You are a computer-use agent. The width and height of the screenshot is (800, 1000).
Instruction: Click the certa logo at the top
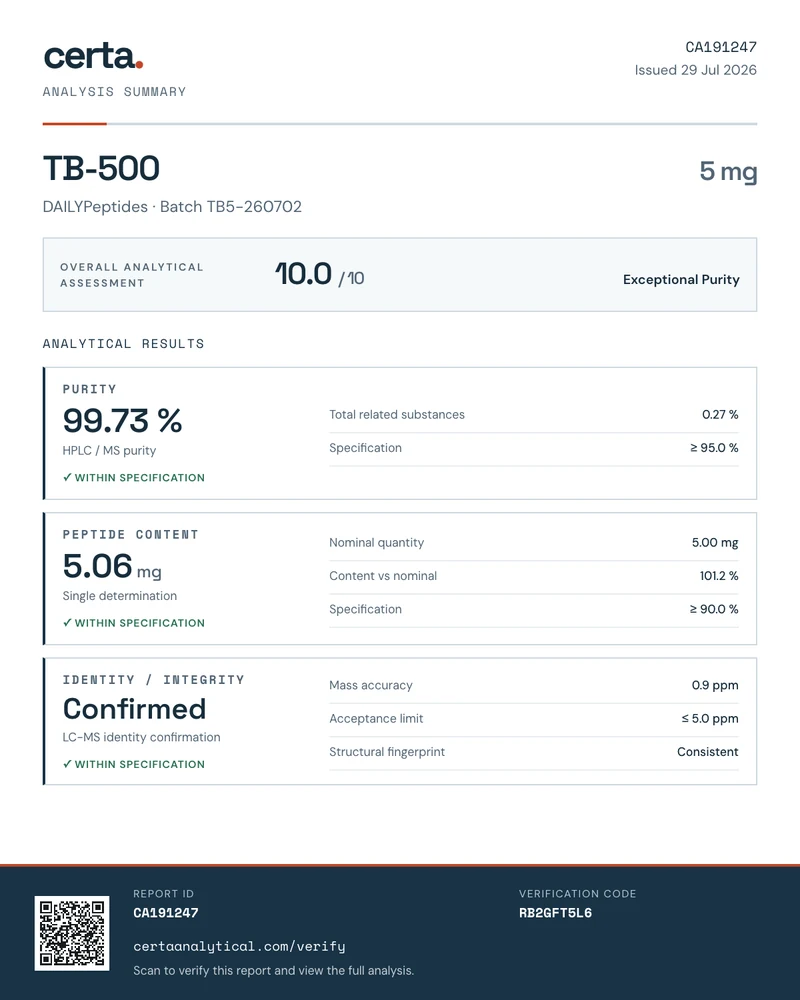(x=93, y=56)
